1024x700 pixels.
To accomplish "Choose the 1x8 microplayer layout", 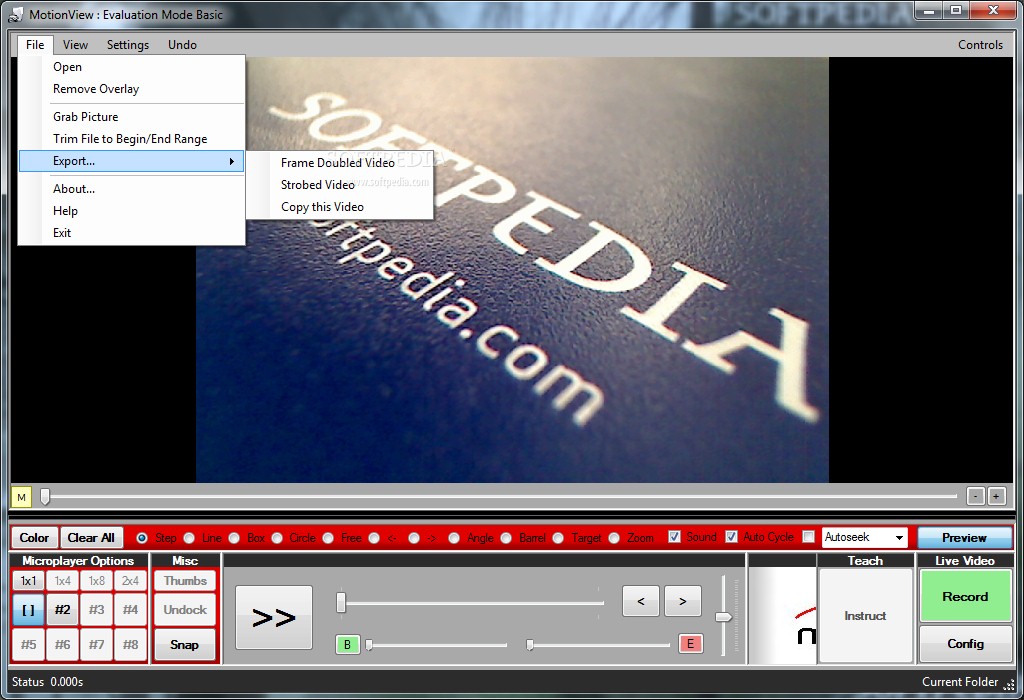I will 97,581.
